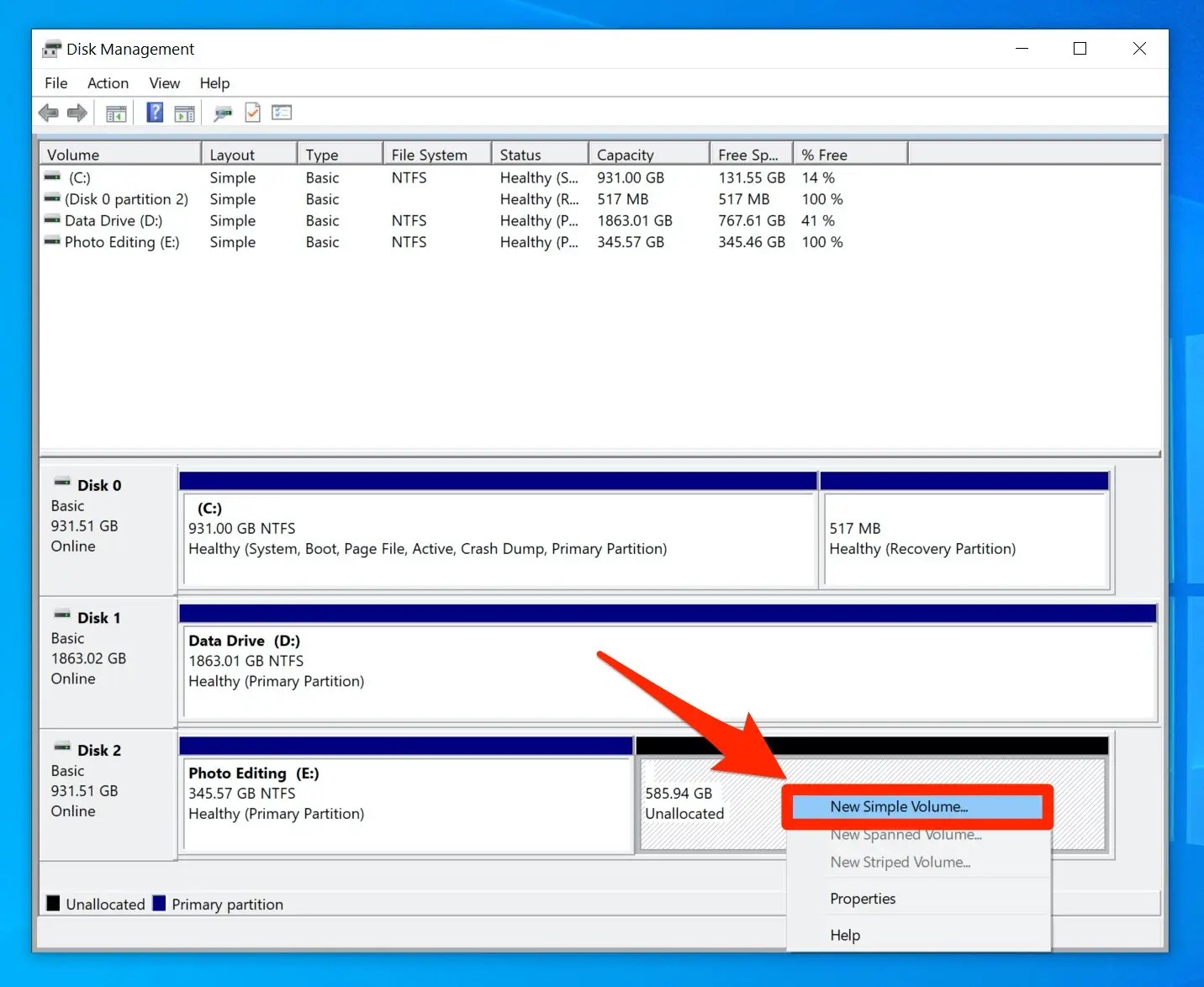Click the "131.55 GB" free space cell

pyautogui.click(x=752, y=177)
